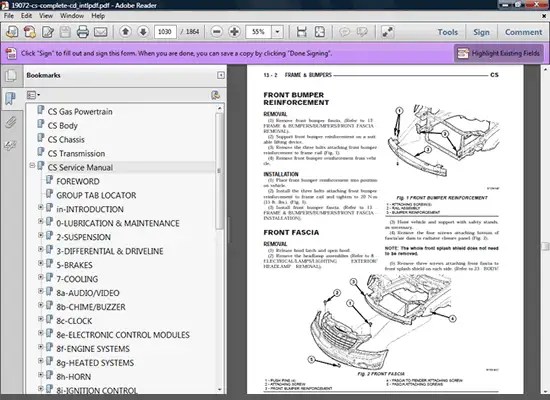Open the Window menu

[x=72, y=16]
